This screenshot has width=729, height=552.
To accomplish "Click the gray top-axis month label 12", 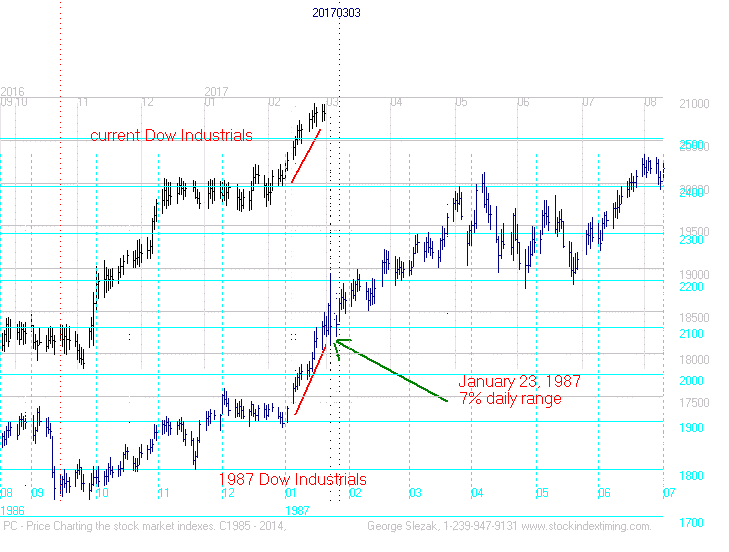I will 147,102.
